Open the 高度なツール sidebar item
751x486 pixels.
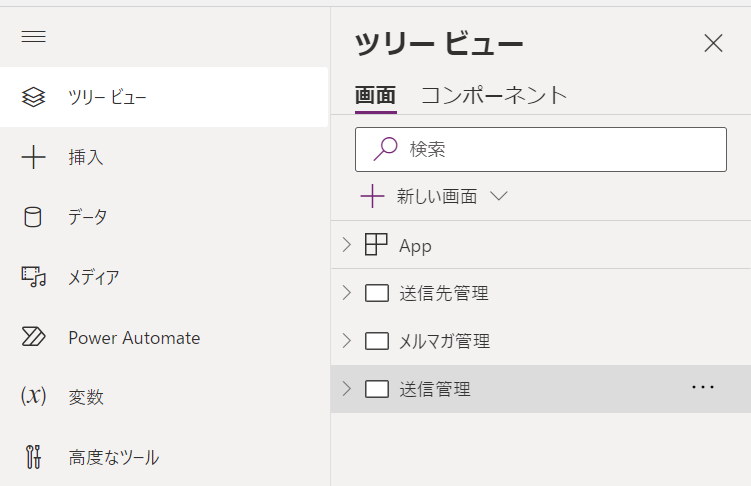[x=164, y=457]
